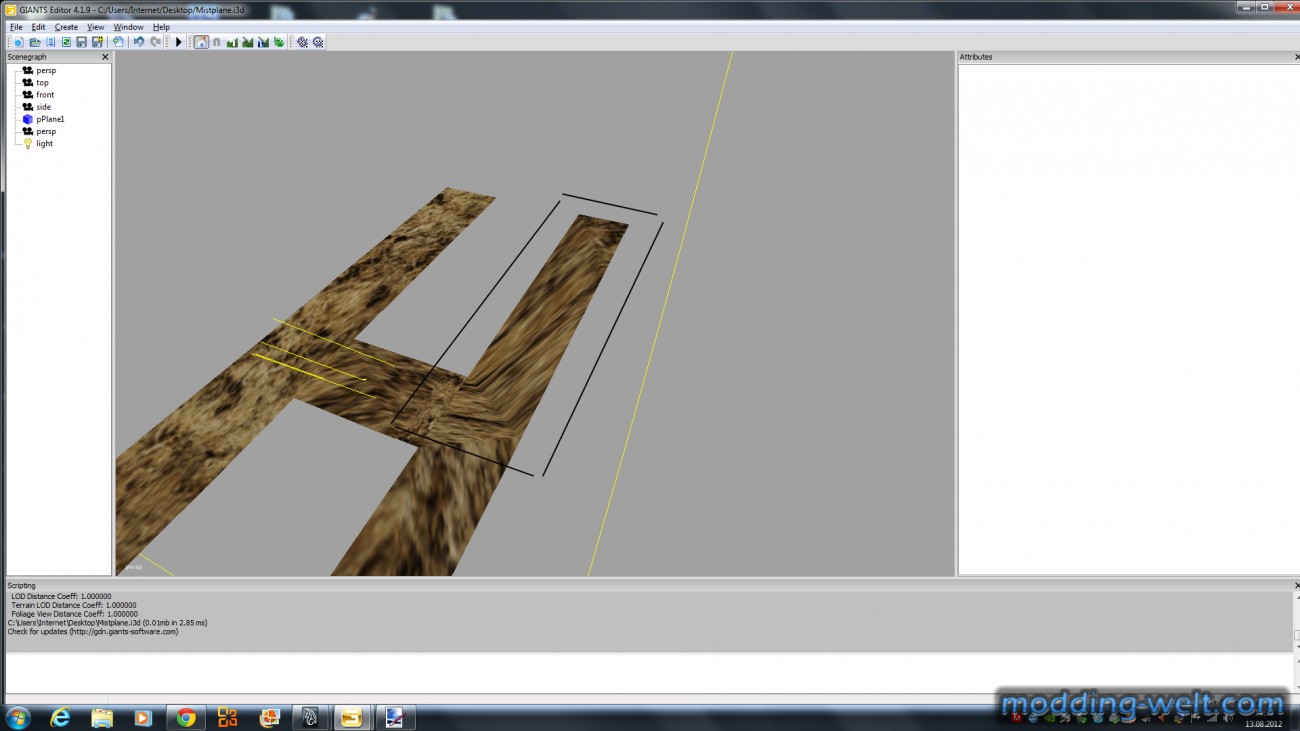The height and width of the screenshot is (731, 1300).
Task: Click the greyed Redo arrow icon
Action: [x=155, y=42]
